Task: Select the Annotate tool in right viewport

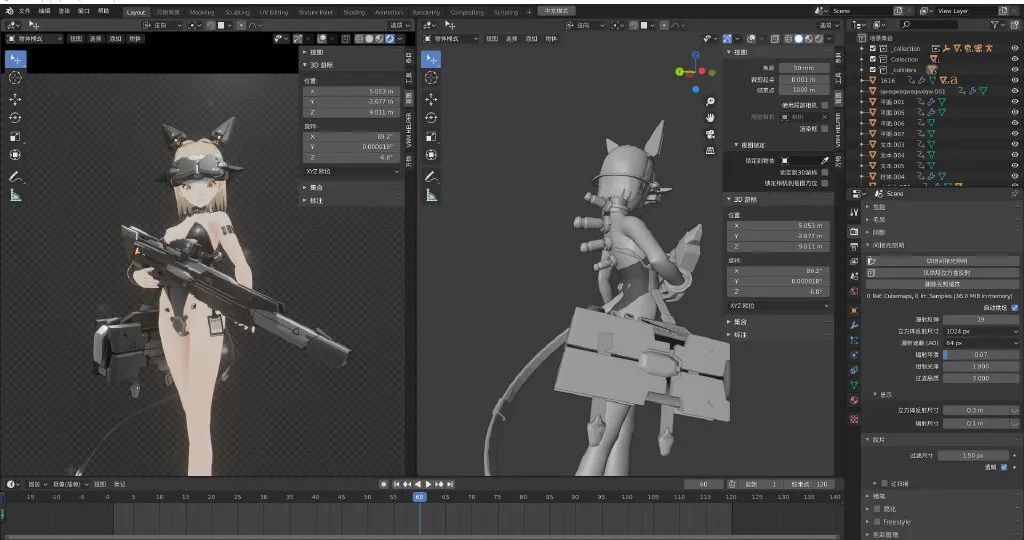Action: point(431,177)
